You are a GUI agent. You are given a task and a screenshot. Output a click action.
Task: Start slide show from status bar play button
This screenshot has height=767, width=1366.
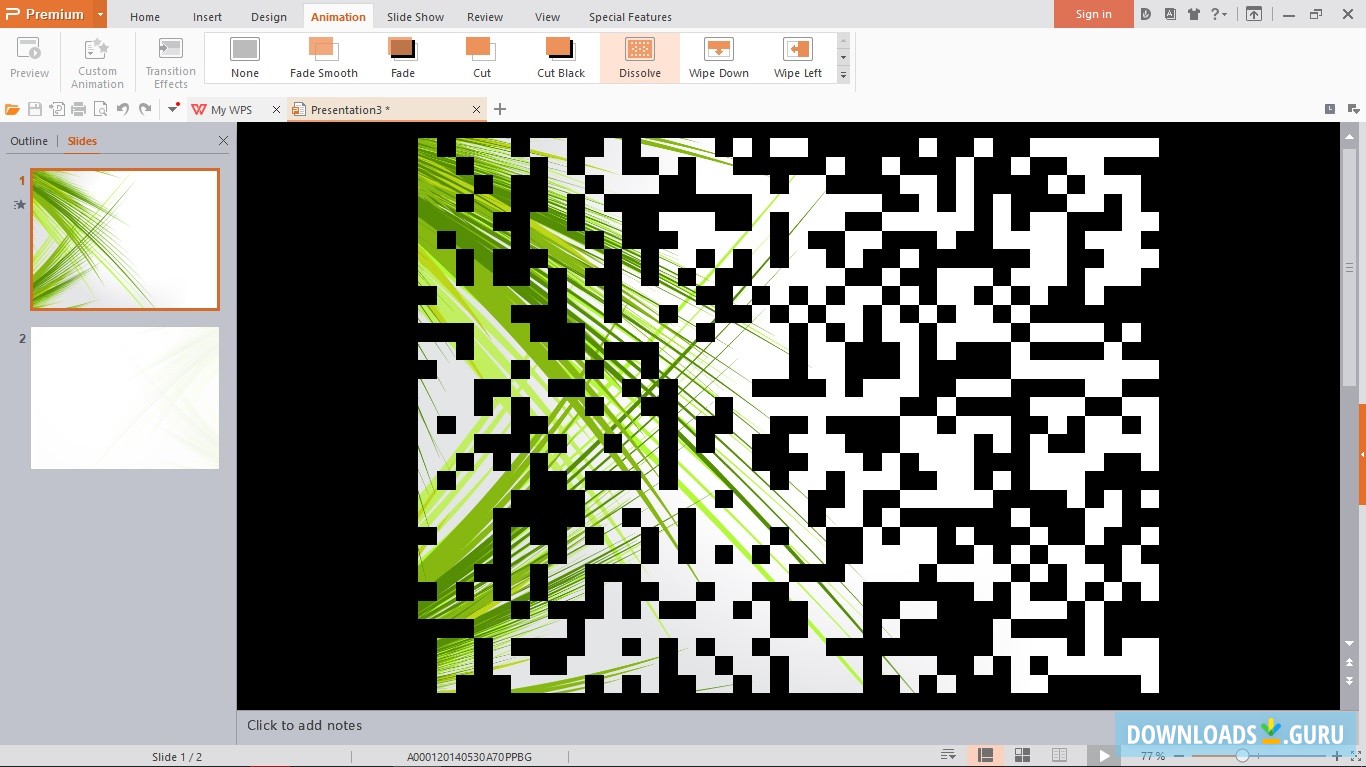[x=1103, y=756]
